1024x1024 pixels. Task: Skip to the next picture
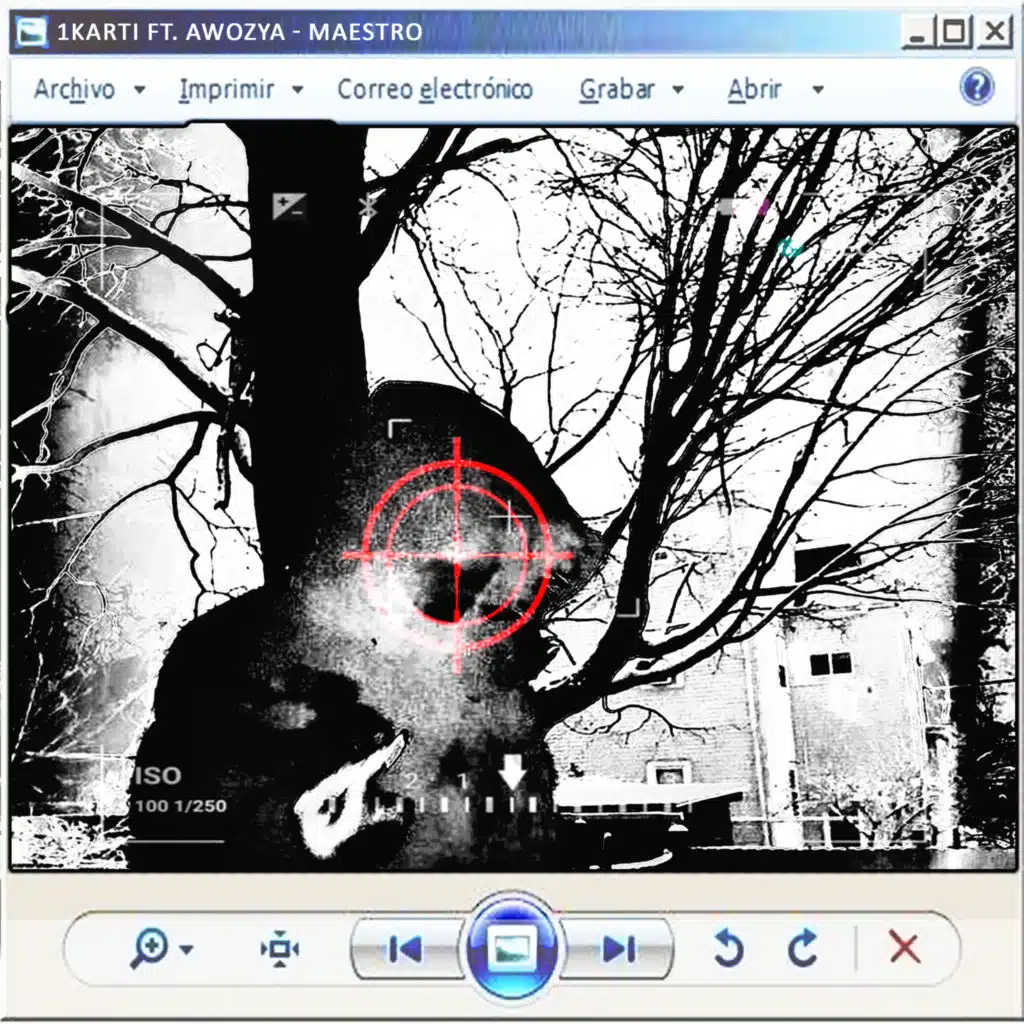(619, 948)
